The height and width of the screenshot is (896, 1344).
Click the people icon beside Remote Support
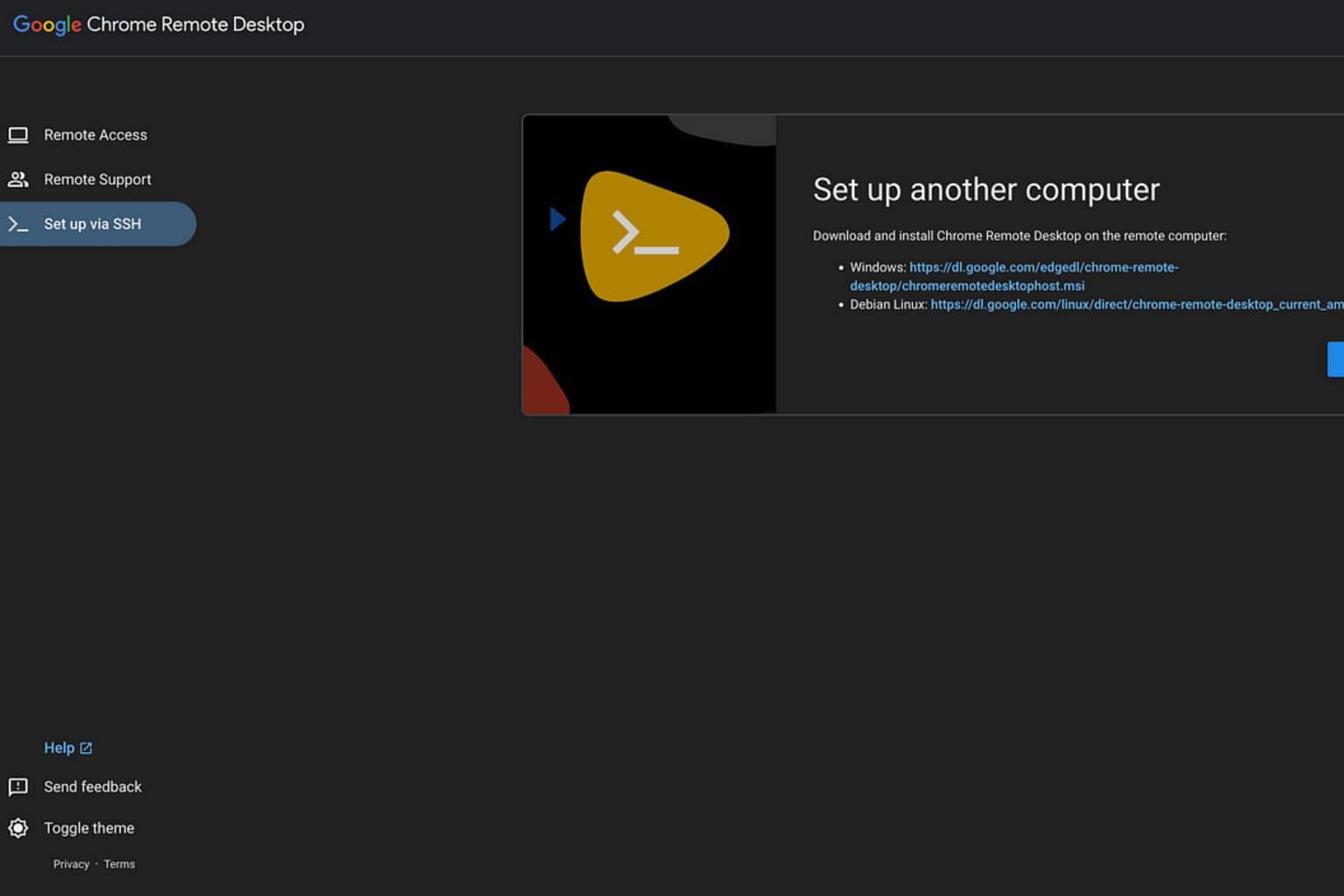(18, 179)
